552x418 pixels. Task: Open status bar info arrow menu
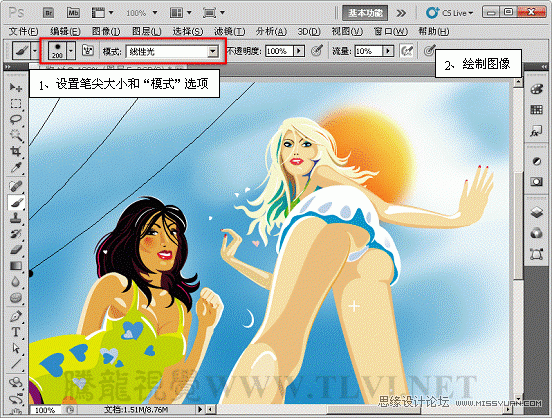click(x=200, y=409)
